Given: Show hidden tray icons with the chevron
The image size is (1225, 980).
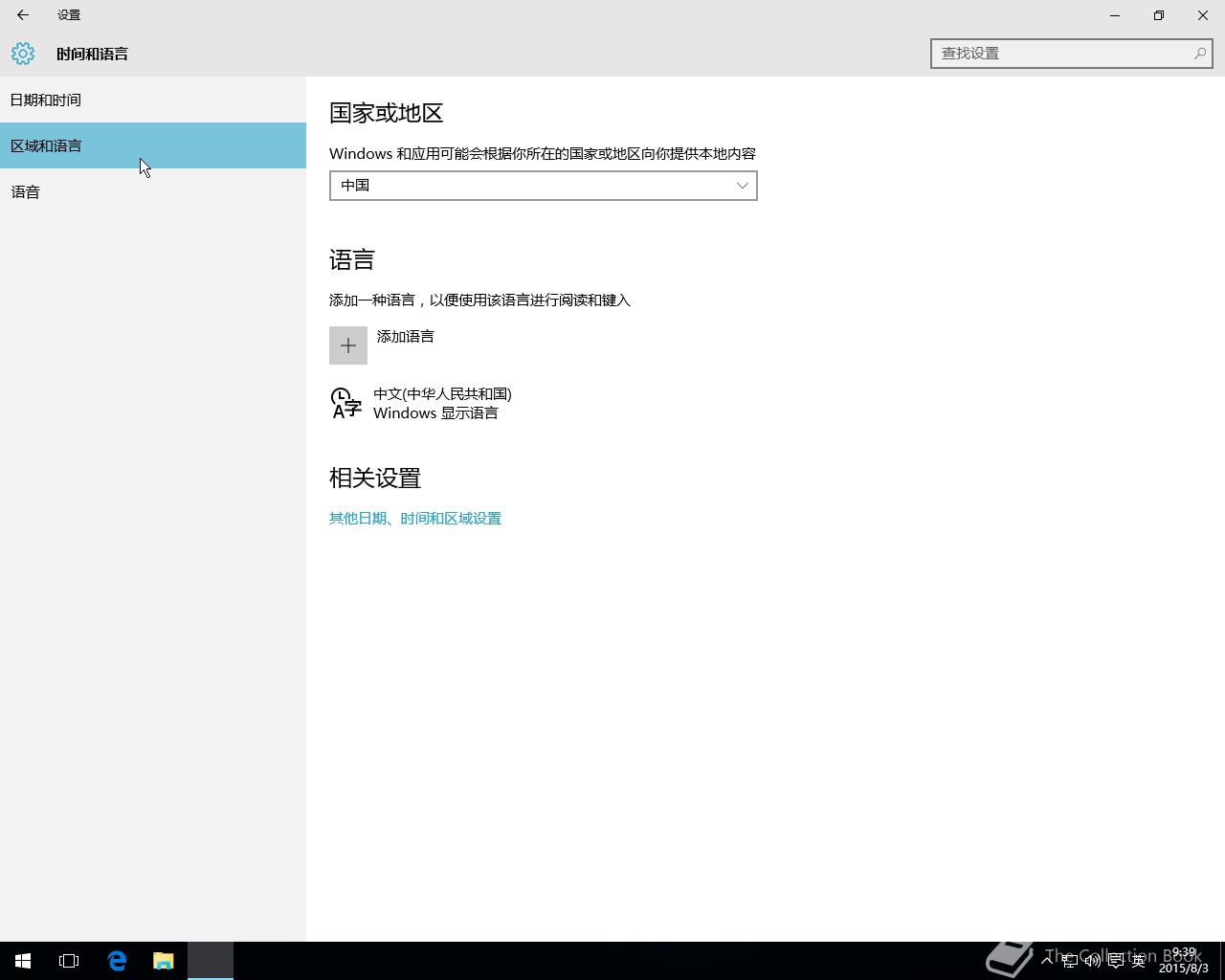Looking at the screenshot, I should click(x=1048, y=960).
